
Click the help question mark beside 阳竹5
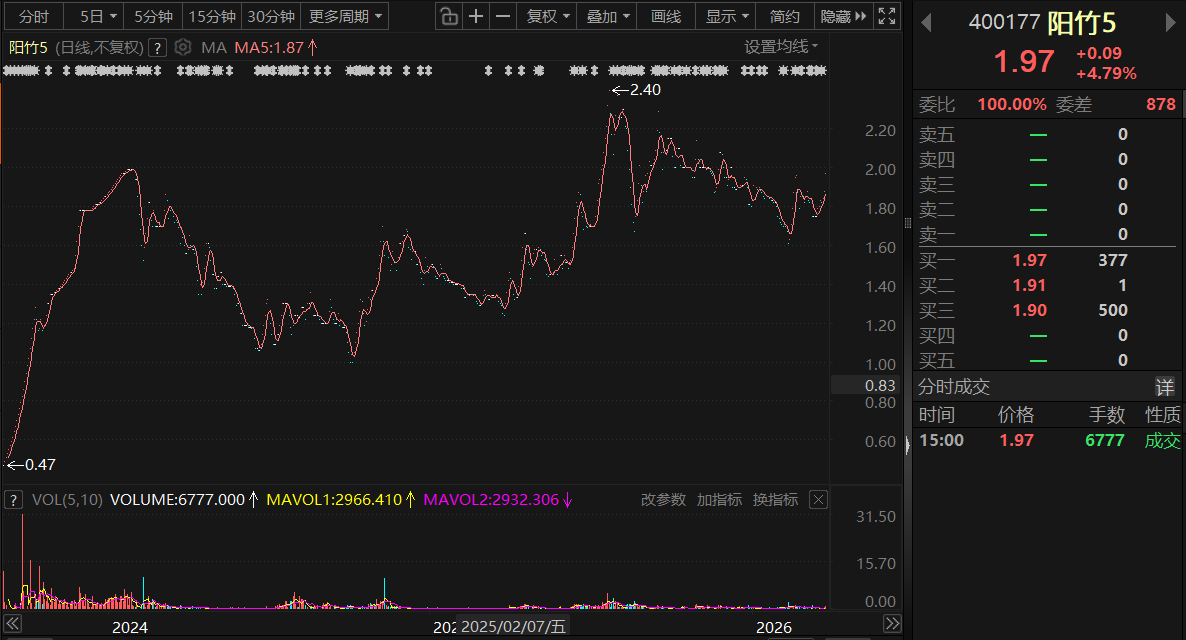click(x=157, y=48)
